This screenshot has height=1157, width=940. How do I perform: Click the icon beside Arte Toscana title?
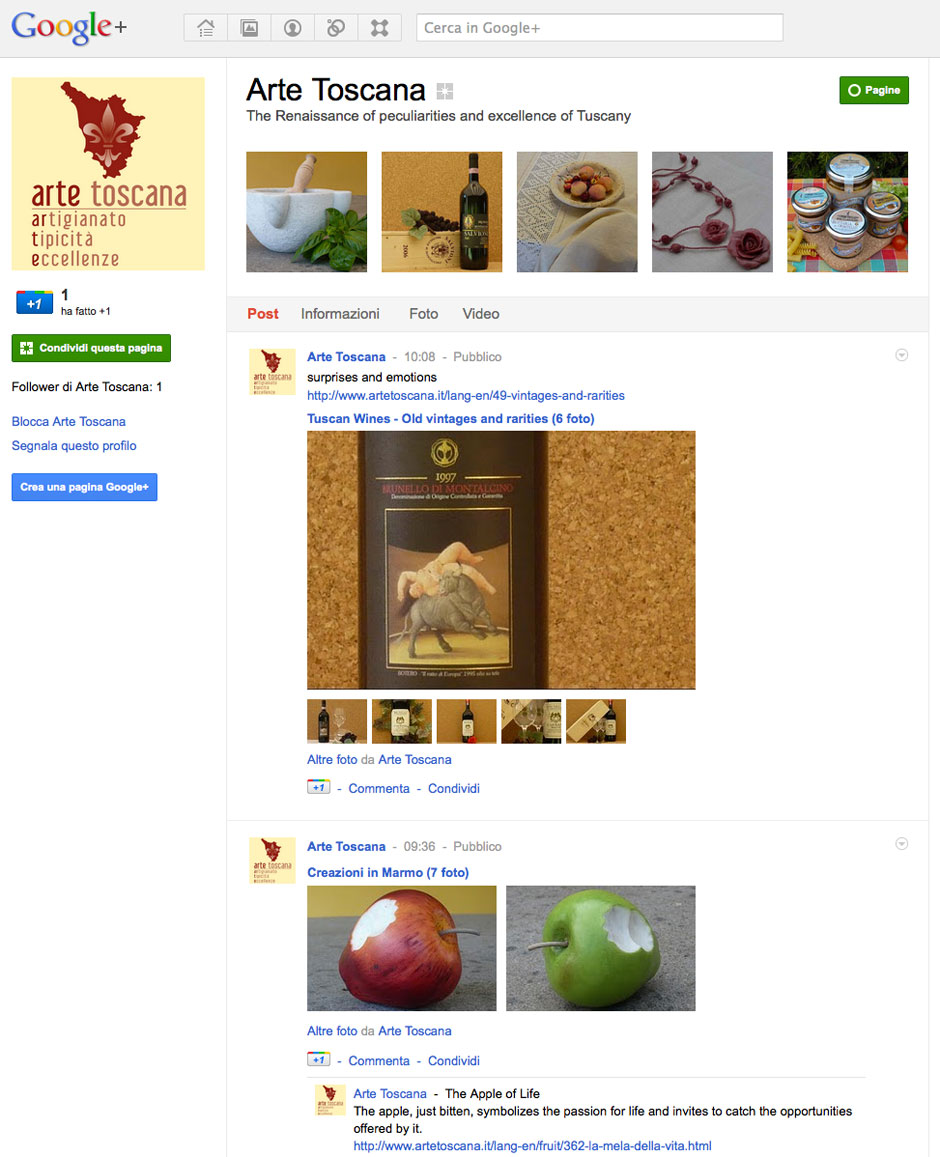coord(445,91)
